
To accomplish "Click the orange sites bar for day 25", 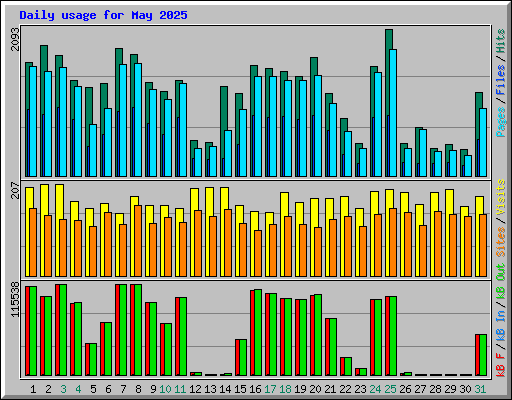I will point(393,242).
